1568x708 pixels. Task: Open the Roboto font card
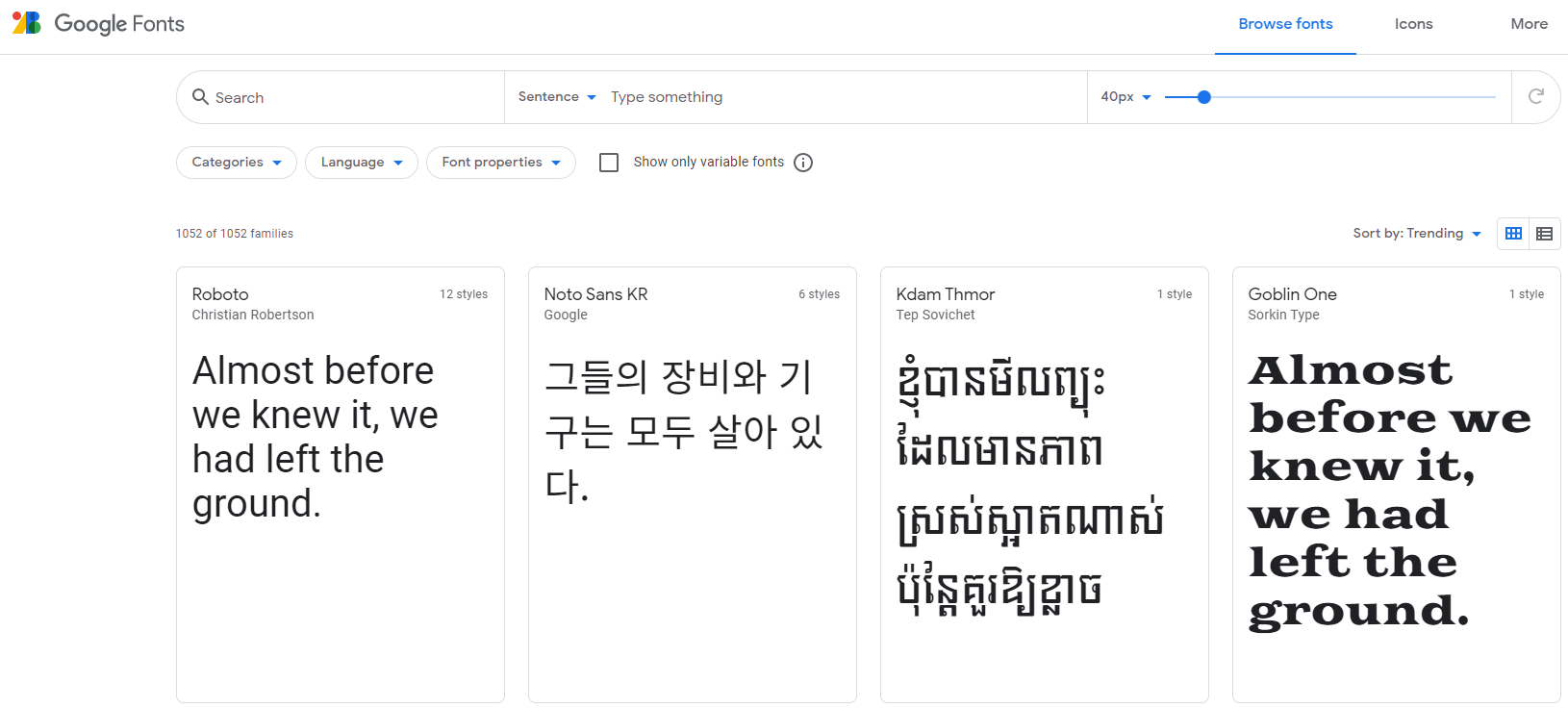pyautogui.click(x=341, y=485)
